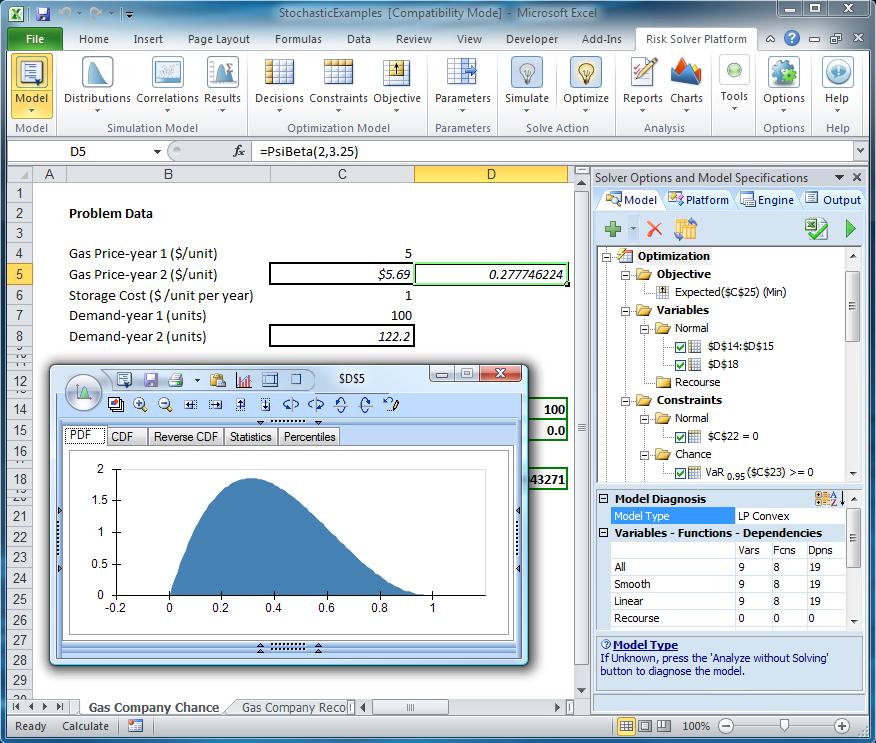Open the Constraints ribbon icon
The image size is (876, 743).
tap(338, 80)
